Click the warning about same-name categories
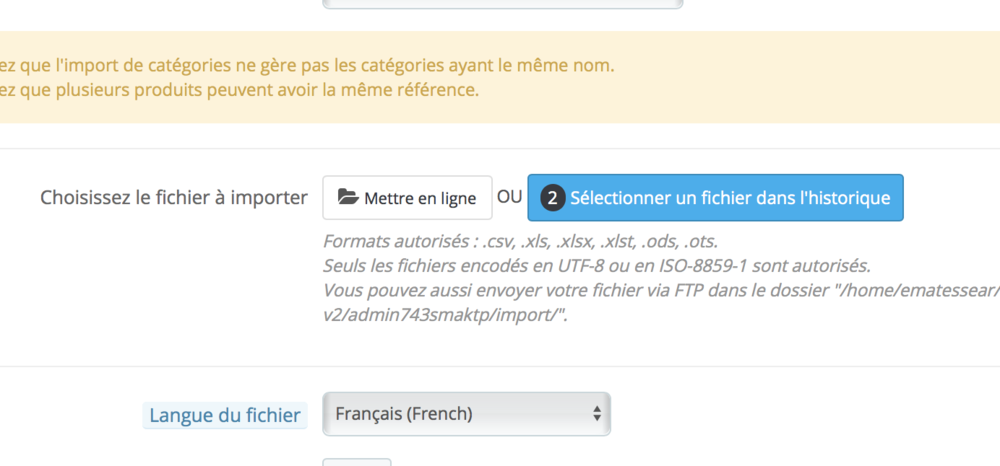Viewport: 1000px width, 466px height. click(x=308, y=66)
